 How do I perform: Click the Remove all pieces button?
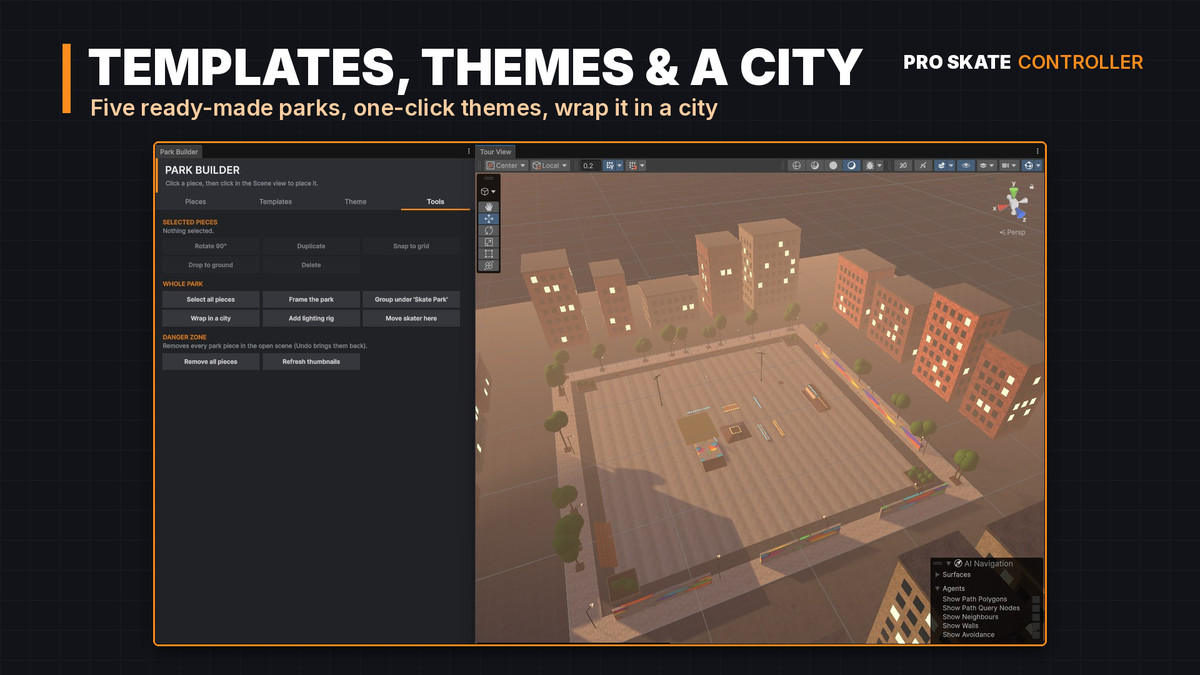(x=211, y=362)
